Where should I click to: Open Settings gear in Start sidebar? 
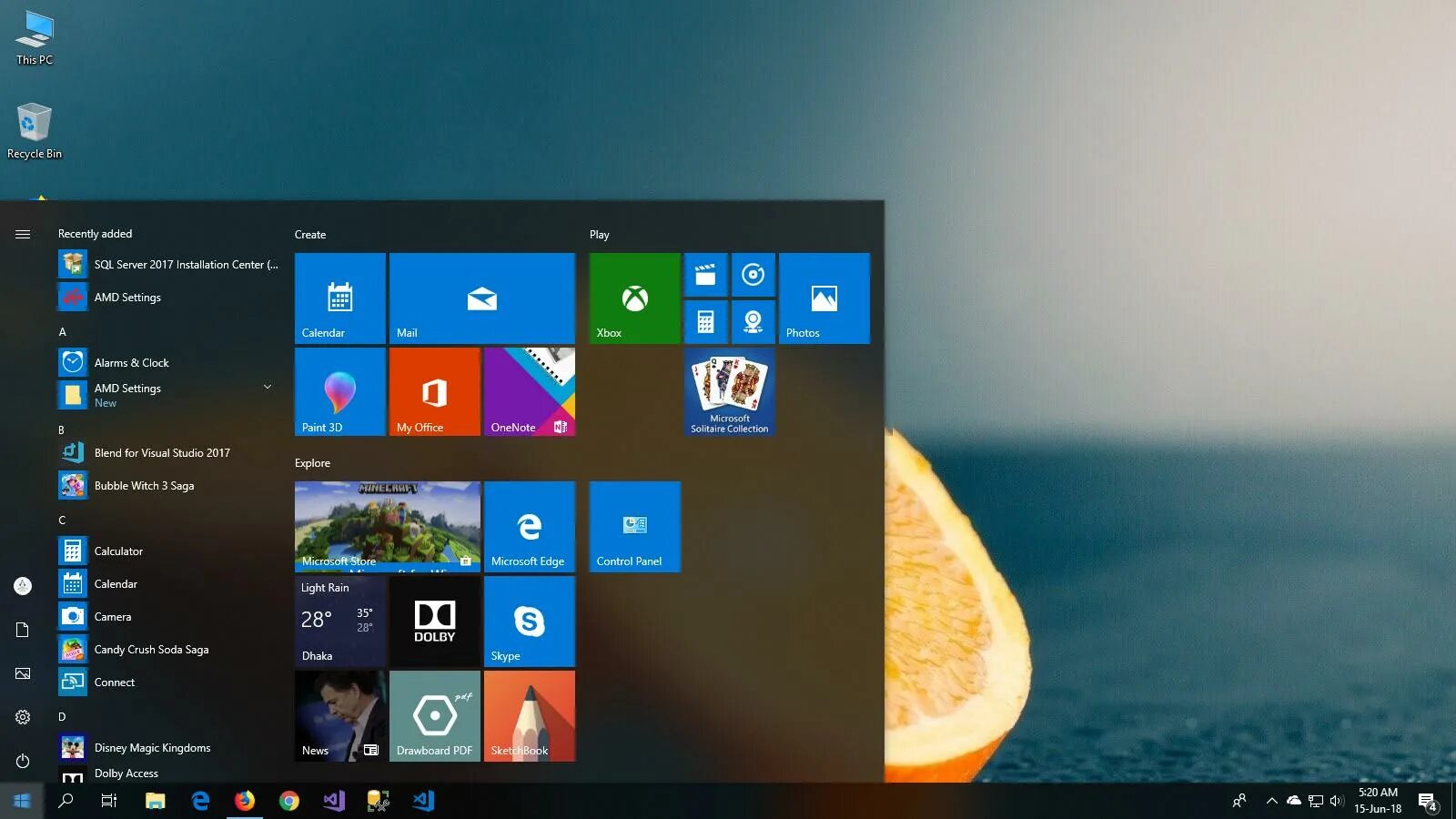(23, 717)
